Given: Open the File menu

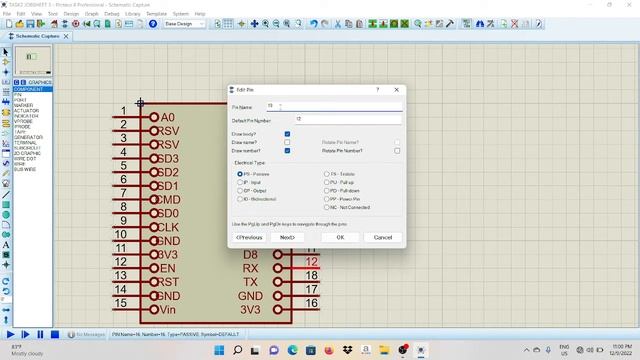Looking at the screenshot, I should click(7, 14).
